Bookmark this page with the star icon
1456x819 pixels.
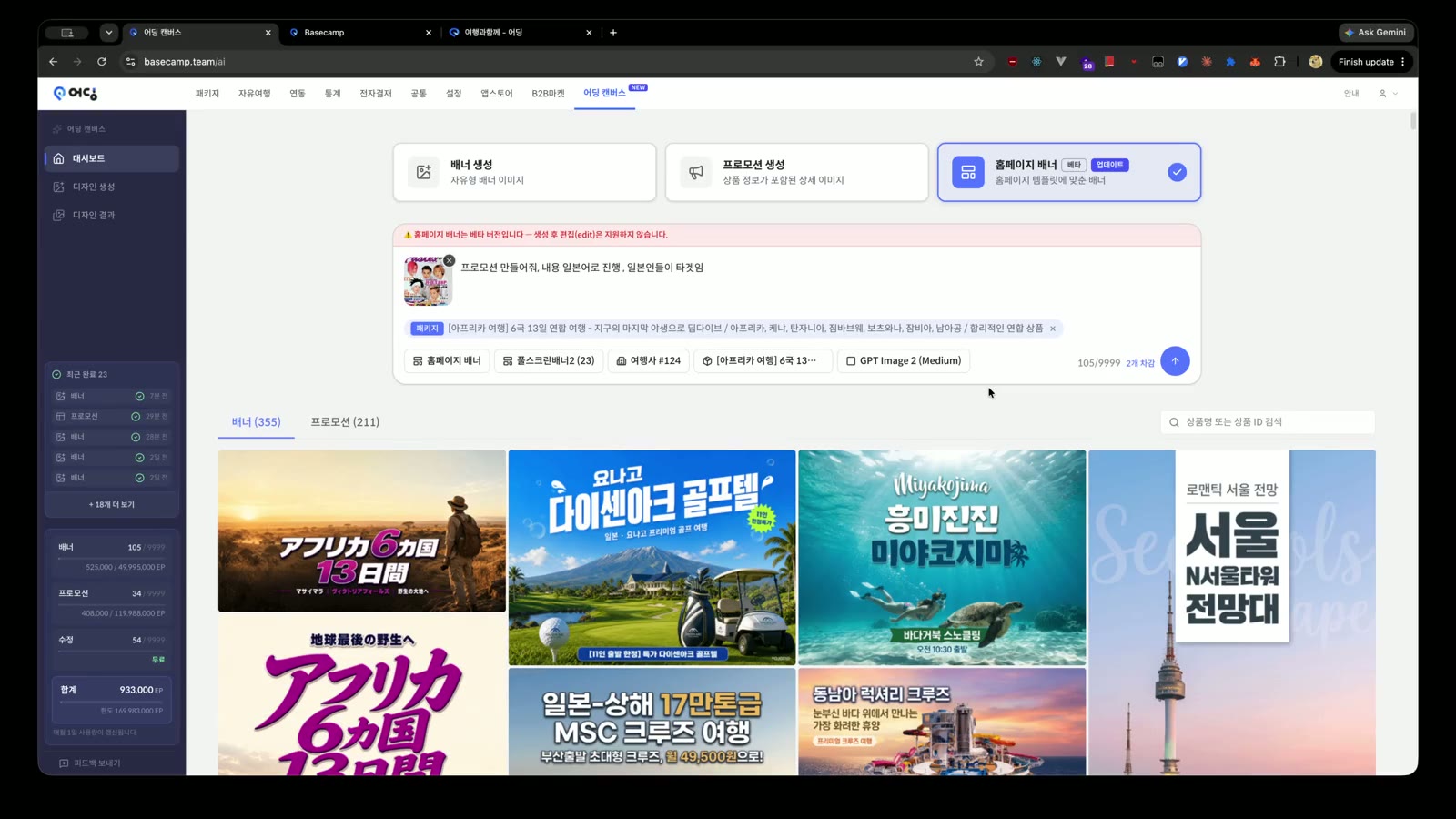pos(978,62)
